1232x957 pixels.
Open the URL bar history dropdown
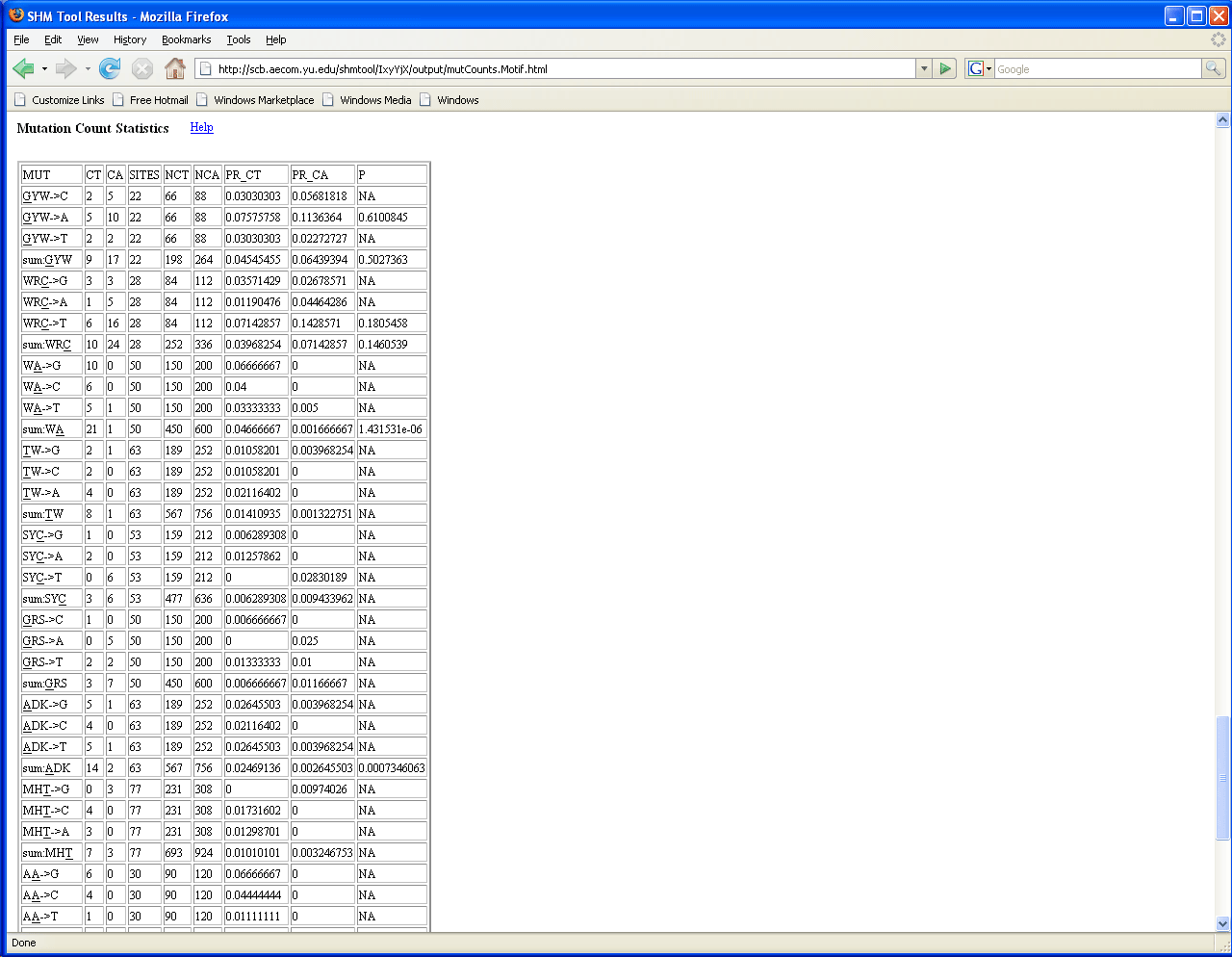pyautogui.click(x=924, y=68)
